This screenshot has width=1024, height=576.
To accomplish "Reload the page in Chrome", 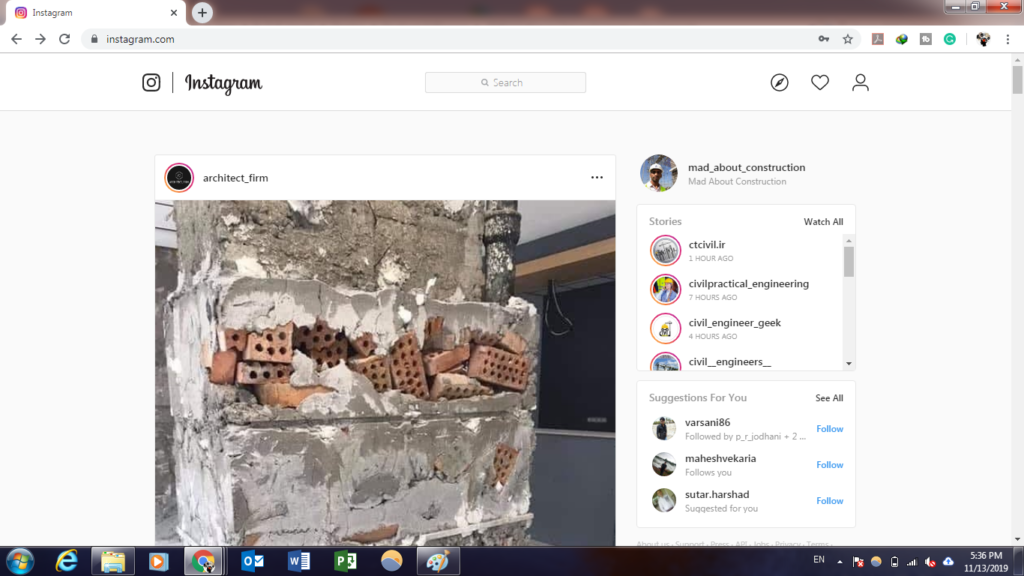I will click(65, 39).
